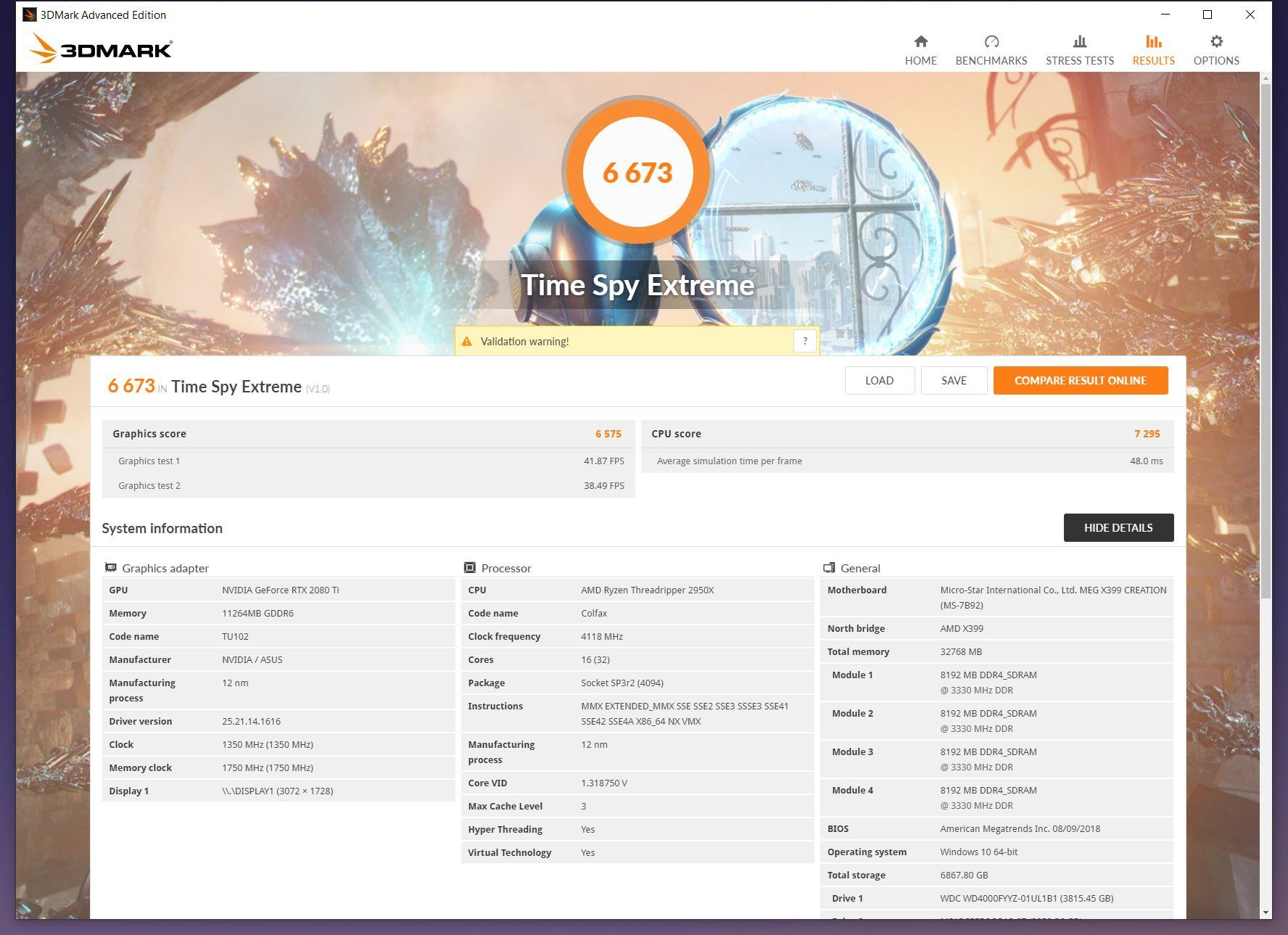Click the Module 1 memory row label
Image resolution: width=1288 pixels, height=935 pixels.
(852, 675)
